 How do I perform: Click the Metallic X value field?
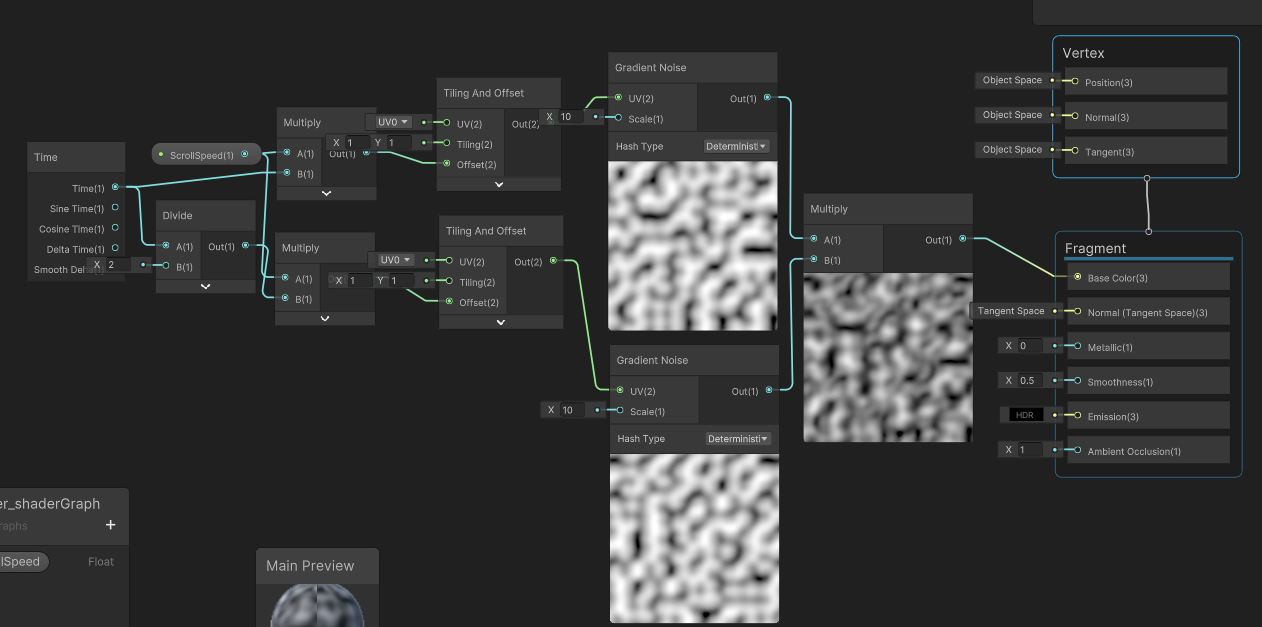click(x=1029, y=346)
